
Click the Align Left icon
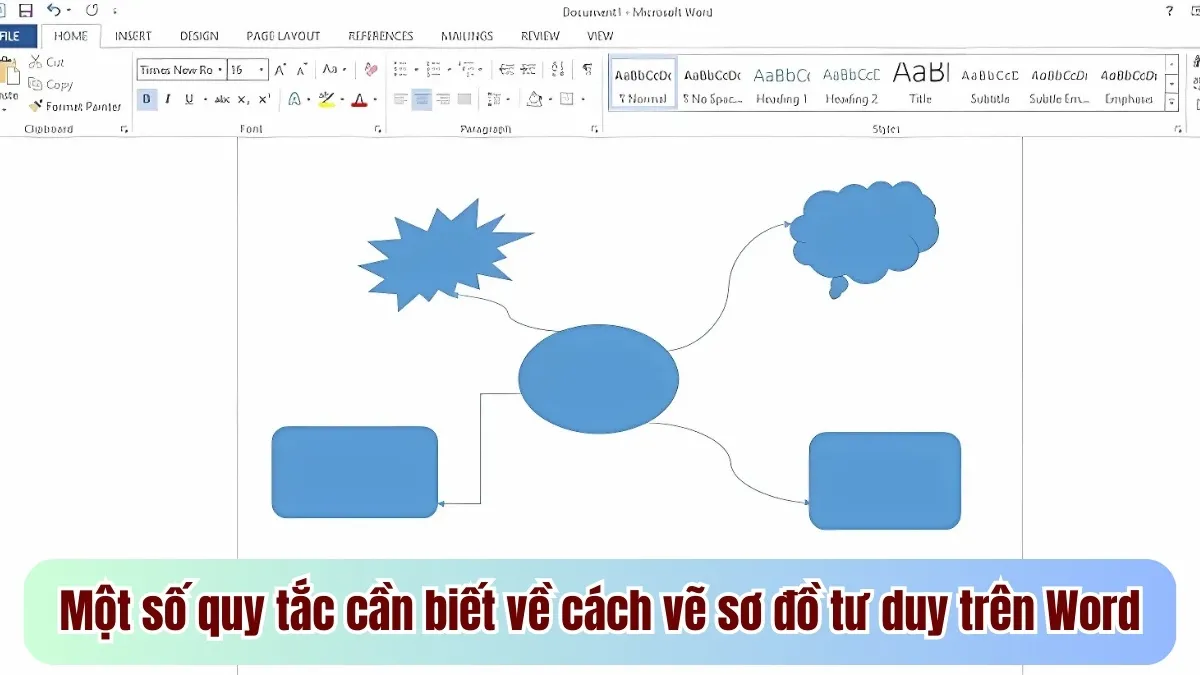400,99
